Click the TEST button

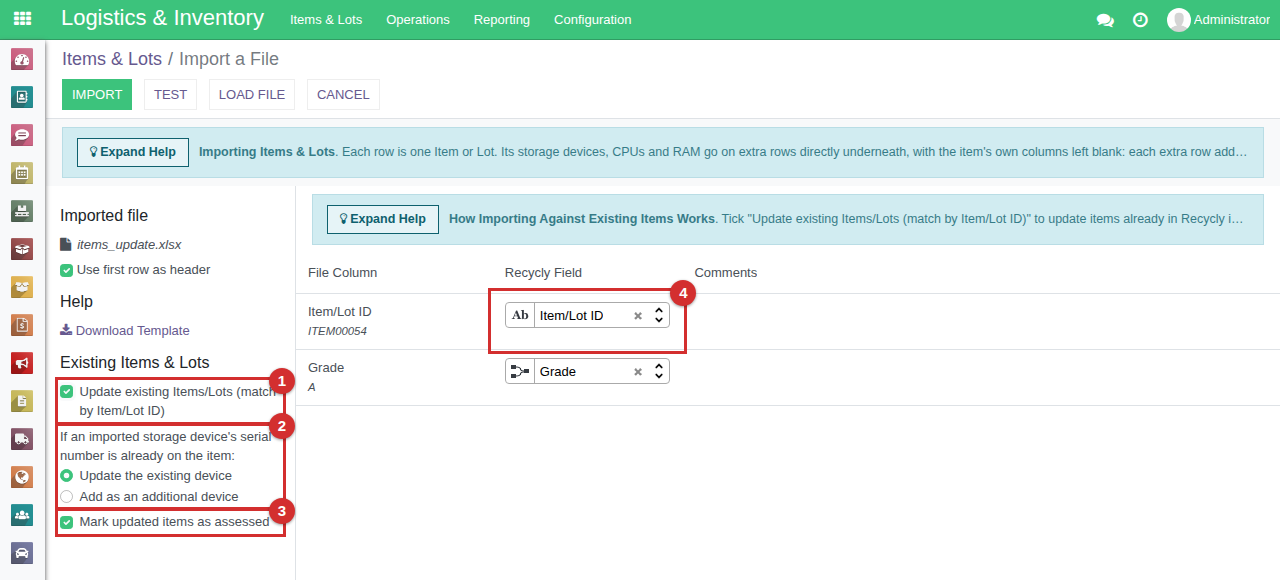(x=170, y=94)
